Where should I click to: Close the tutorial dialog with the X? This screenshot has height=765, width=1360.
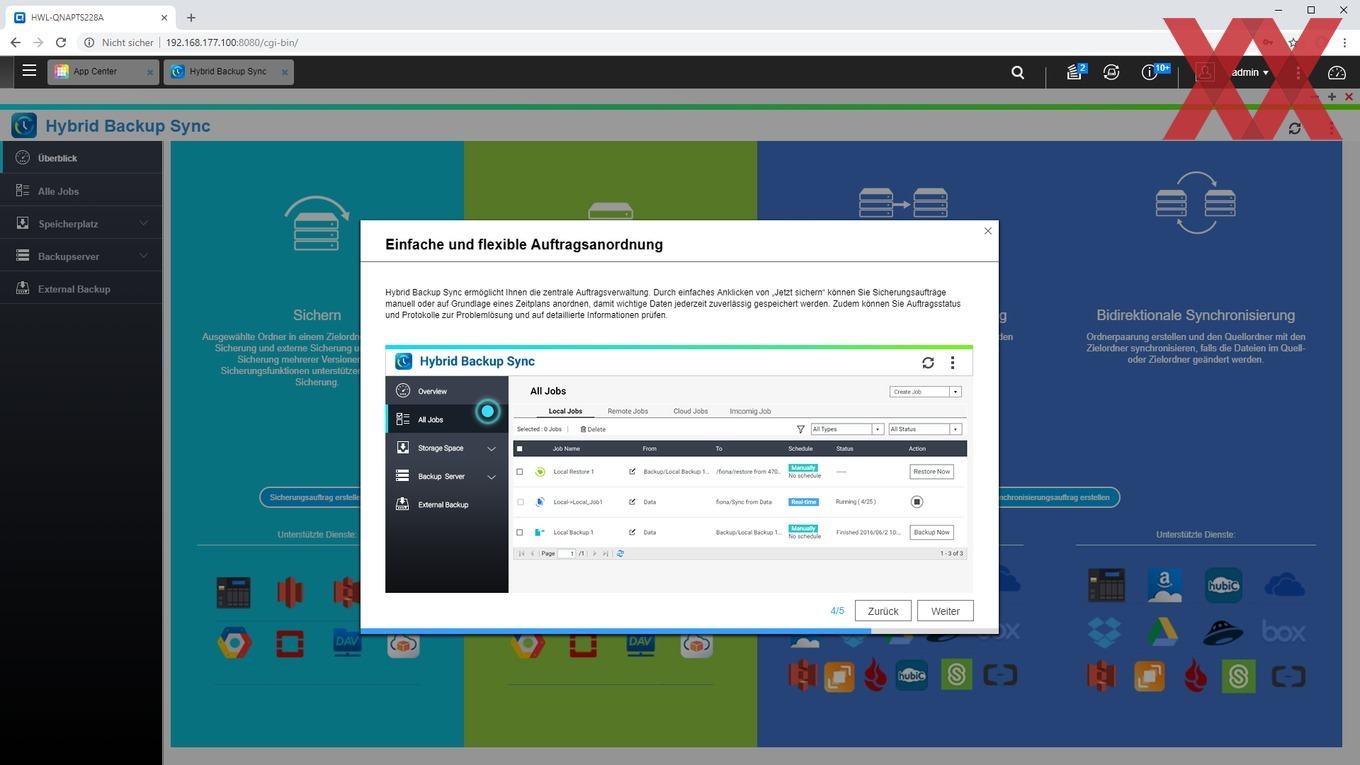click(x=988, y=231)
